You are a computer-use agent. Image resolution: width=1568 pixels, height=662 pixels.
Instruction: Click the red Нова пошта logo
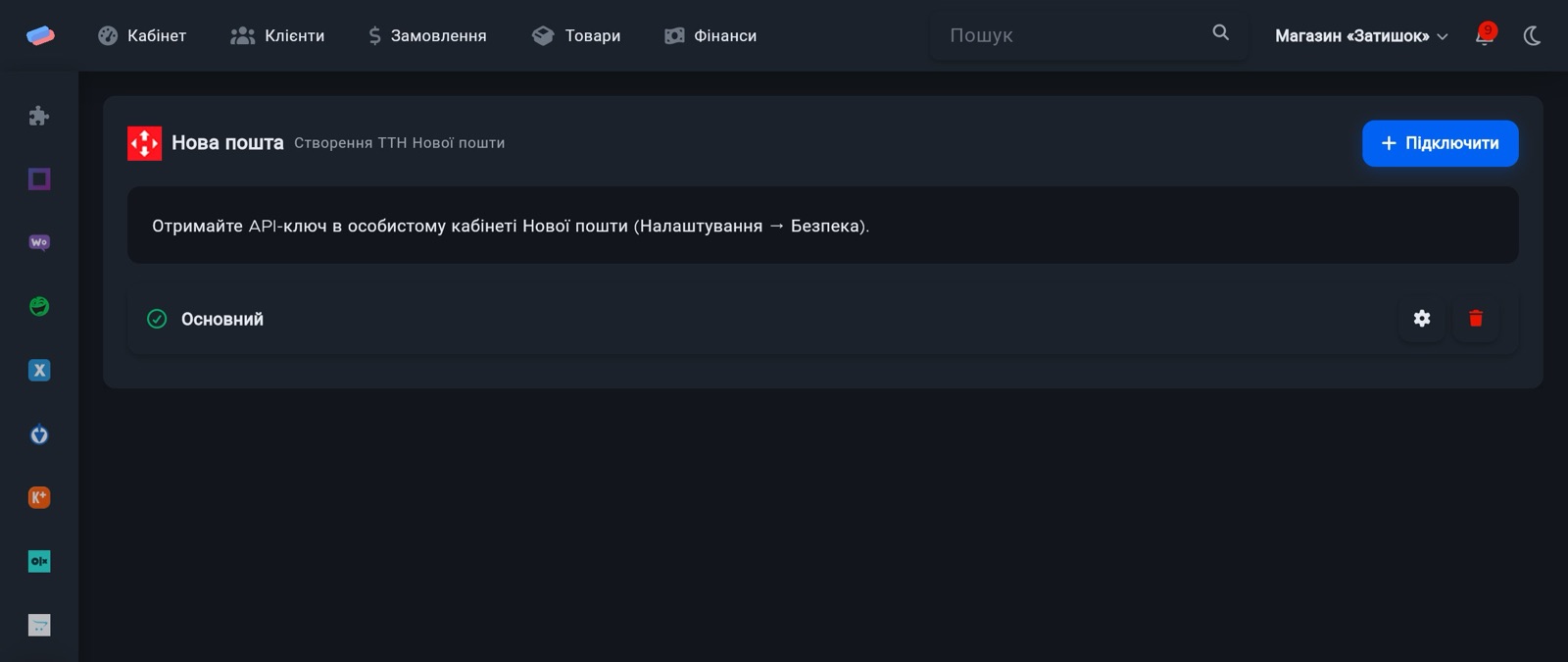tap(144, 143)
